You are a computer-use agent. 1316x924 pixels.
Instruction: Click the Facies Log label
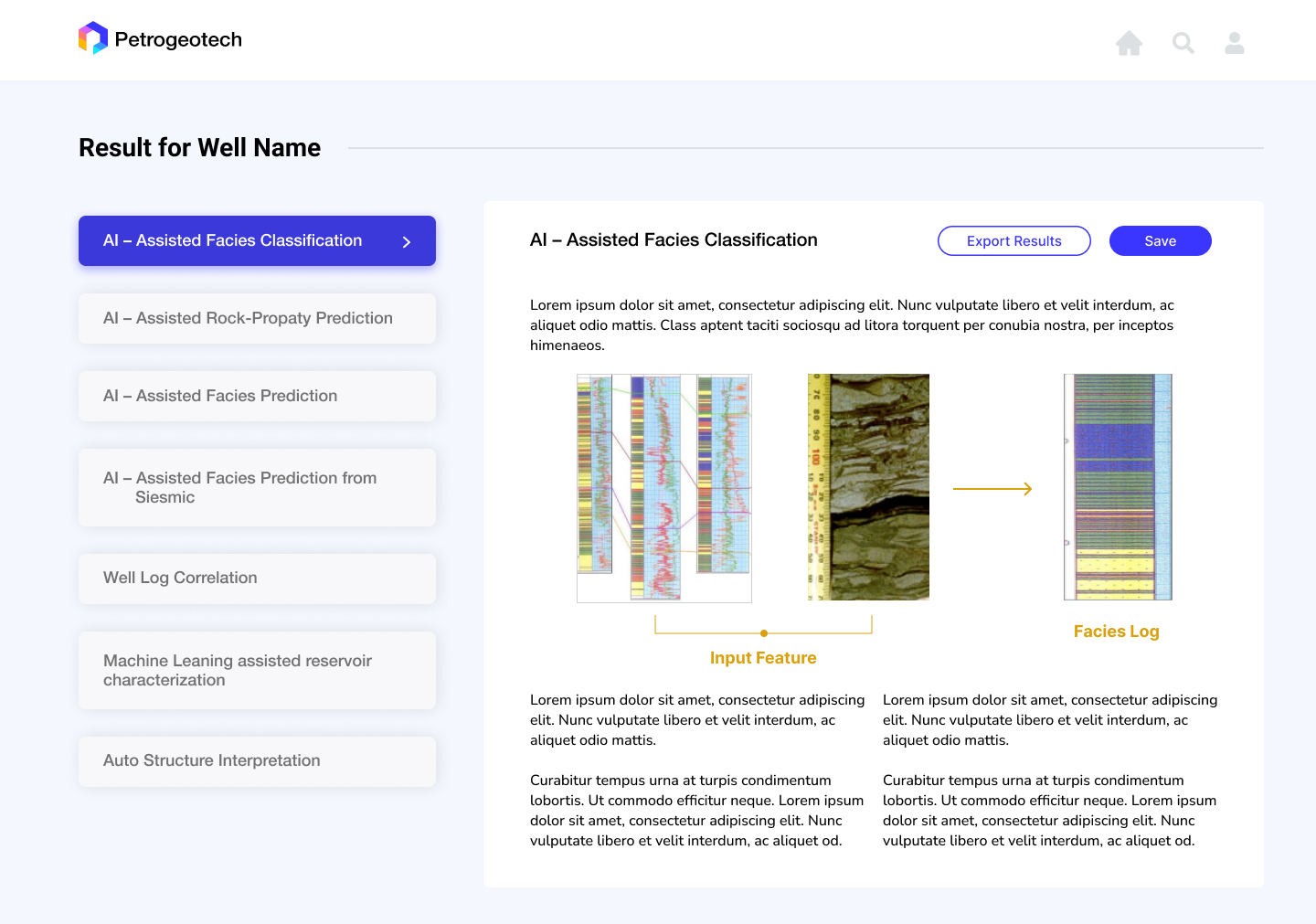(x=1116, y=631)
